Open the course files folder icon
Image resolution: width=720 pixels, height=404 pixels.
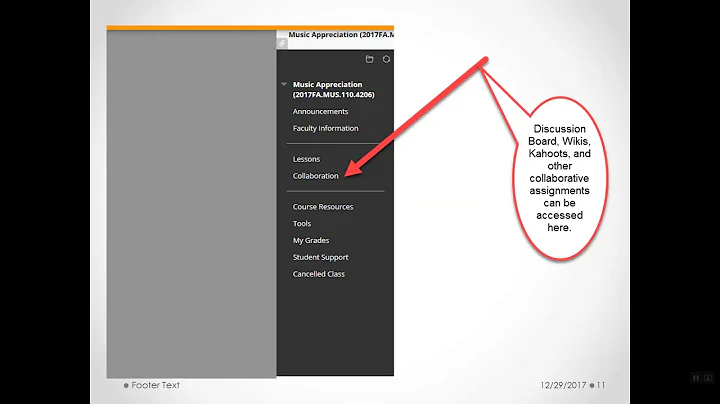(369, 59)
